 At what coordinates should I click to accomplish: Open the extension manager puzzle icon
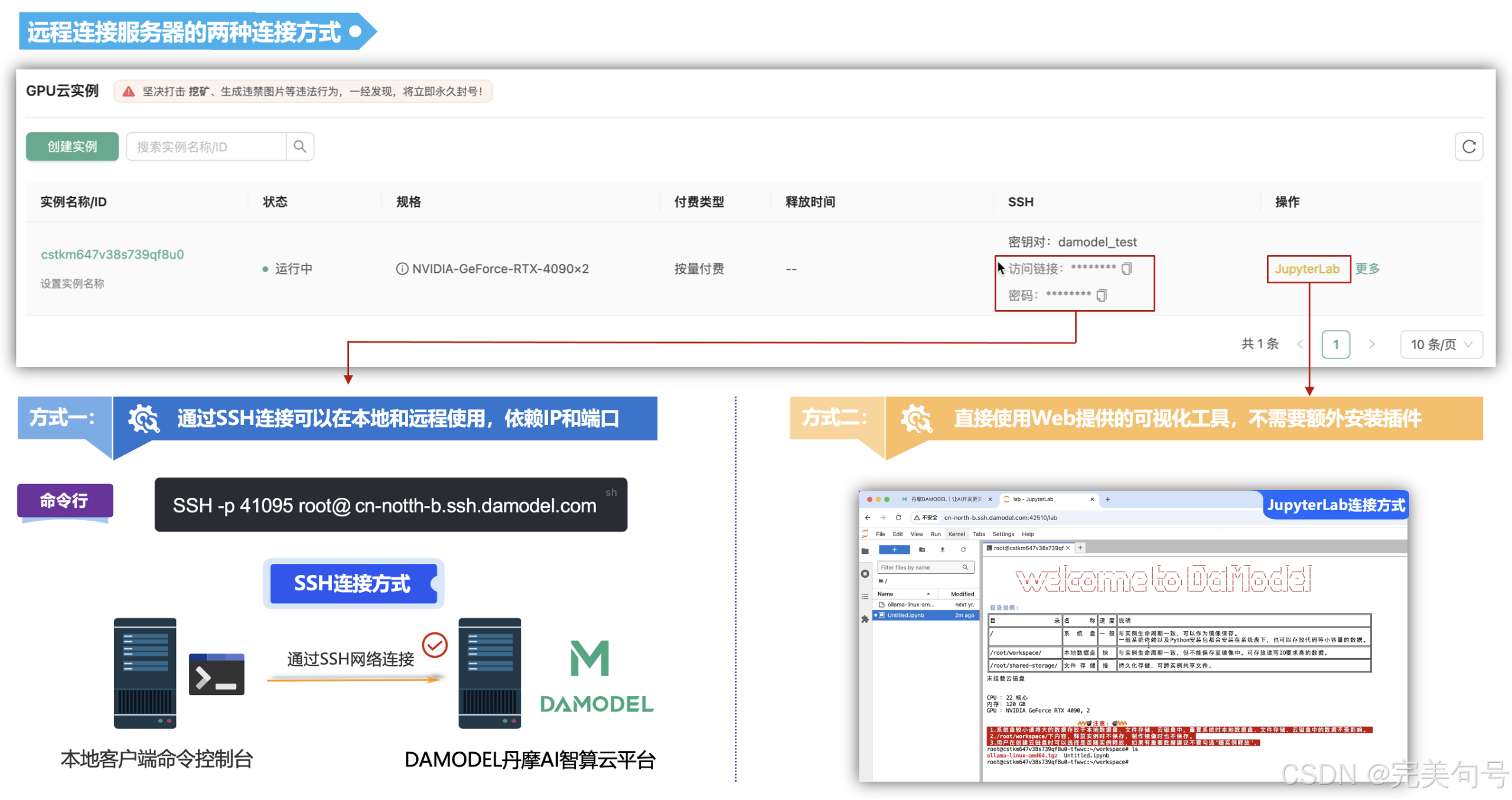pyautogui.click(x=865, y=619)
